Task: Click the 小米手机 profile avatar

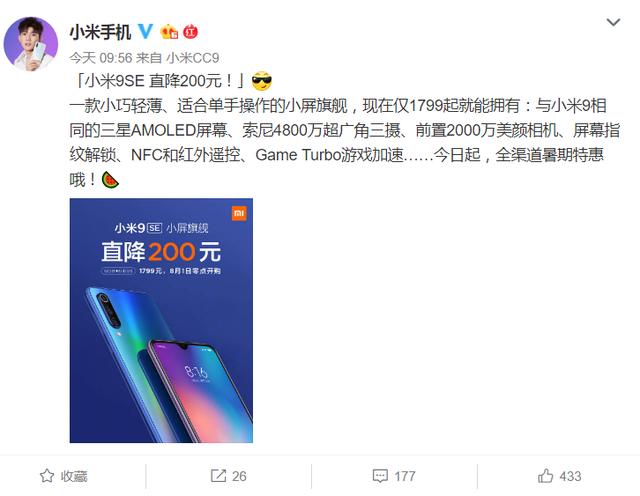Action: 31,44
